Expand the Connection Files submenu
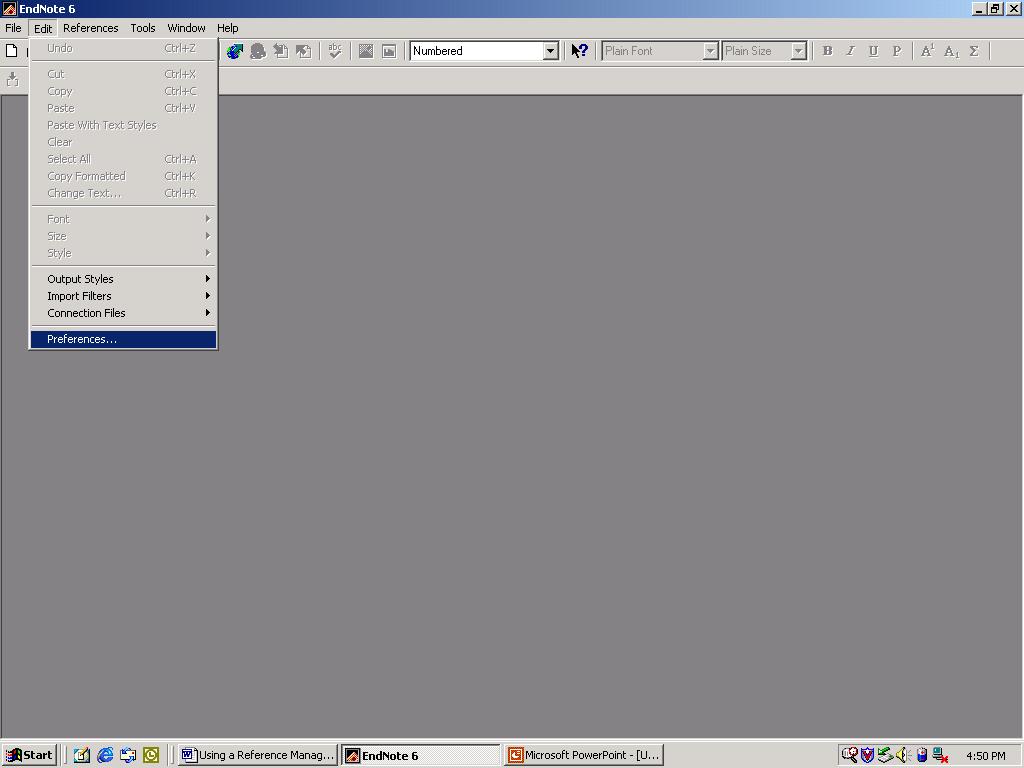 pos(123,313)
